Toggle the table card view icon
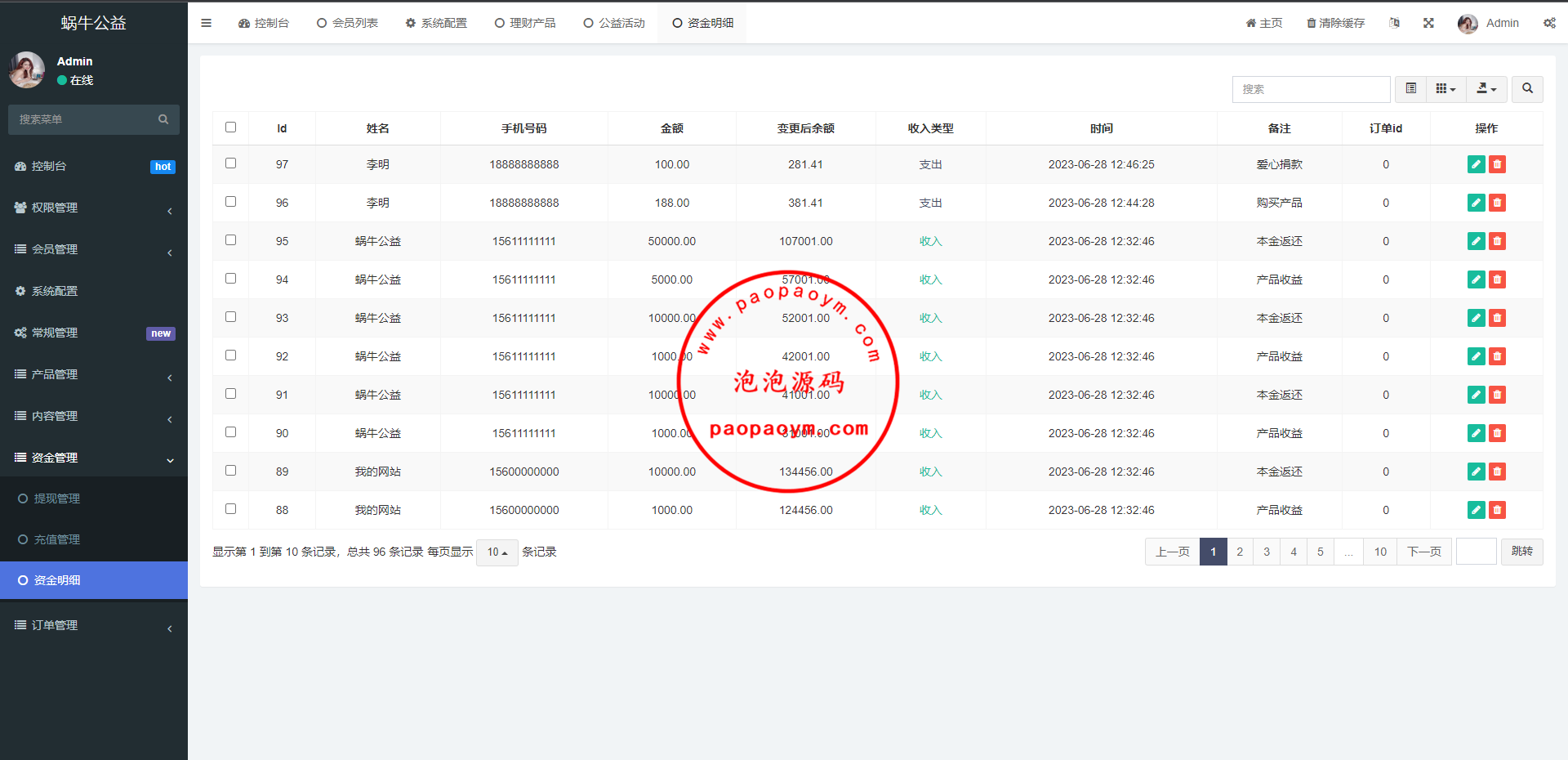Screen dimensions: 1568x760 point(1410,89)
